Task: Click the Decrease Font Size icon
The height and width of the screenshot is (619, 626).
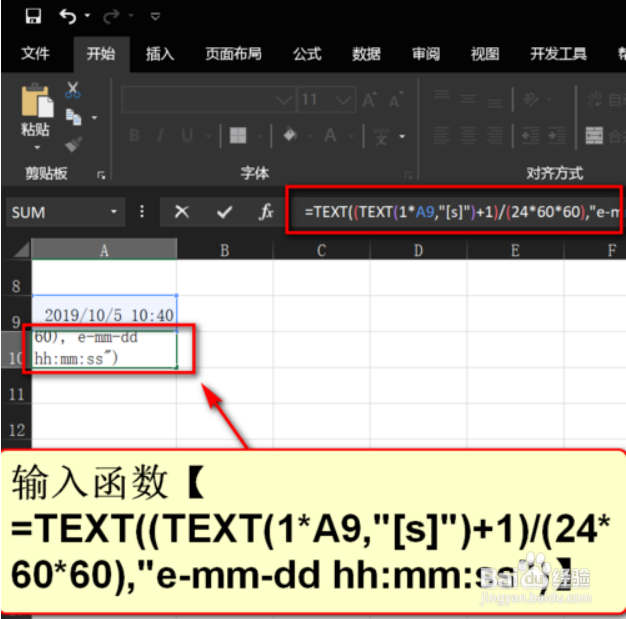Action: [x=396, y=100]
